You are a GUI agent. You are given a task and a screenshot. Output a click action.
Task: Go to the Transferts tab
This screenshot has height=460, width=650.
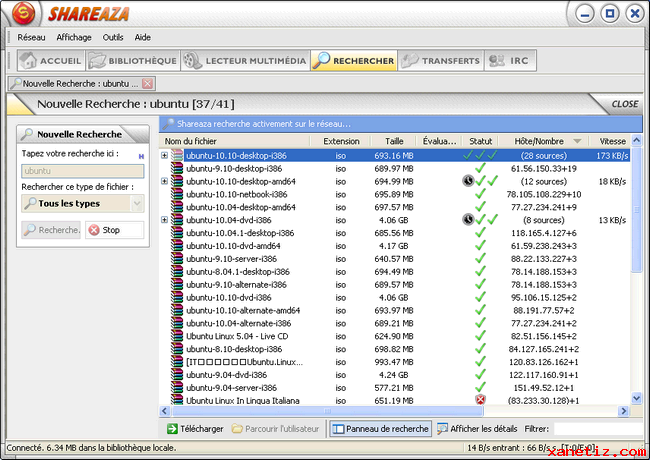(x=441, y=61)
